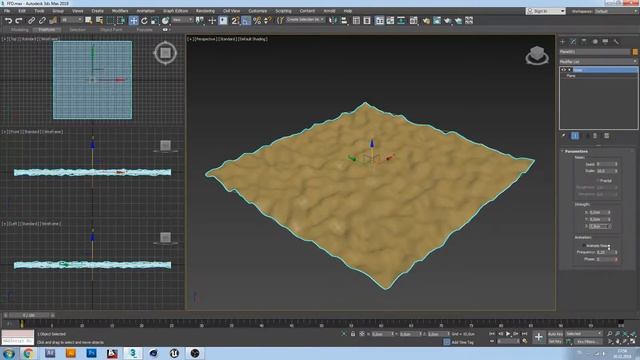
Task: Click the Play Animation button
Action: 508,334
